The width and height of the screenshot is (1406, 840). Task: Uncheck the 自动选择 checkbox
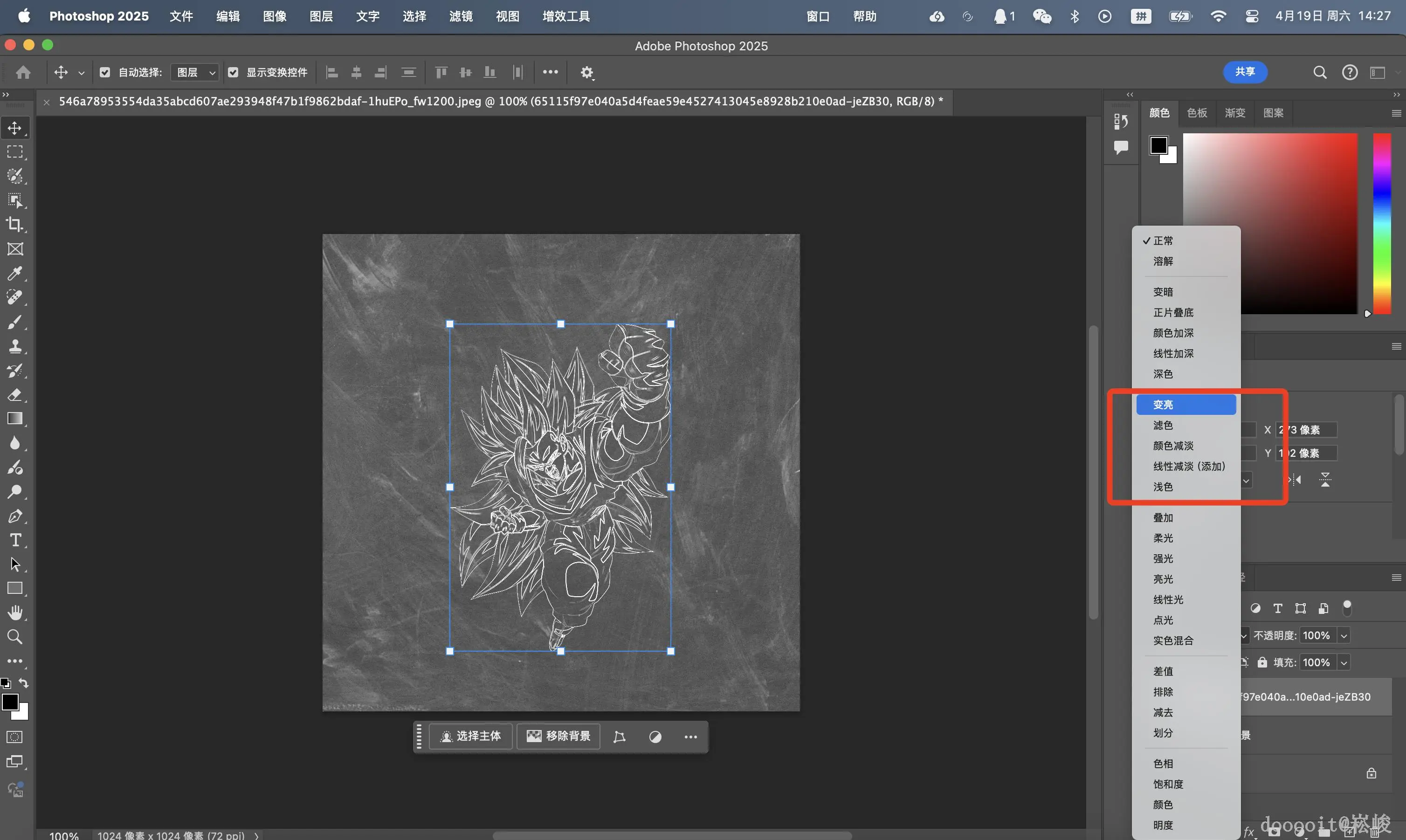(105, 72)
